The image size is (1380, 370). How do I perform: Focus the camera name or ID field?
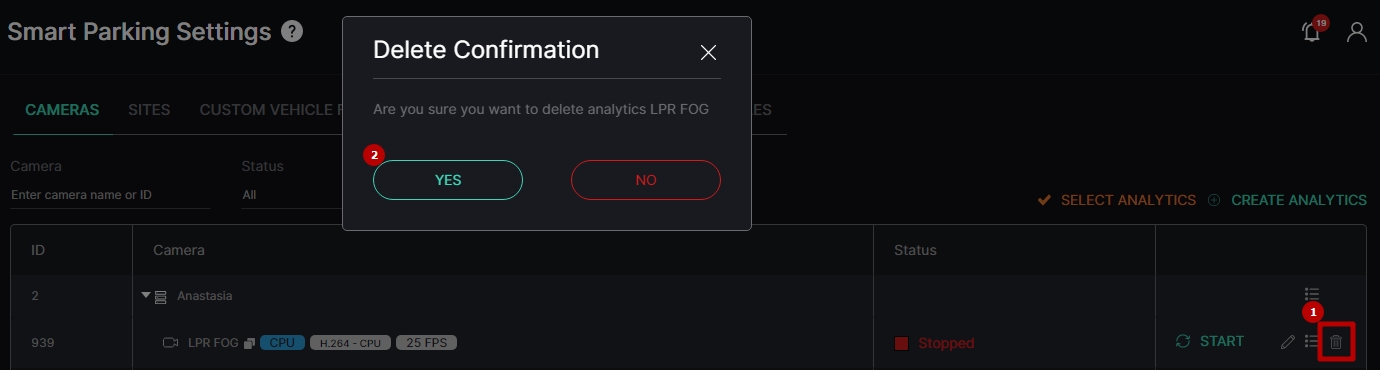110,195
